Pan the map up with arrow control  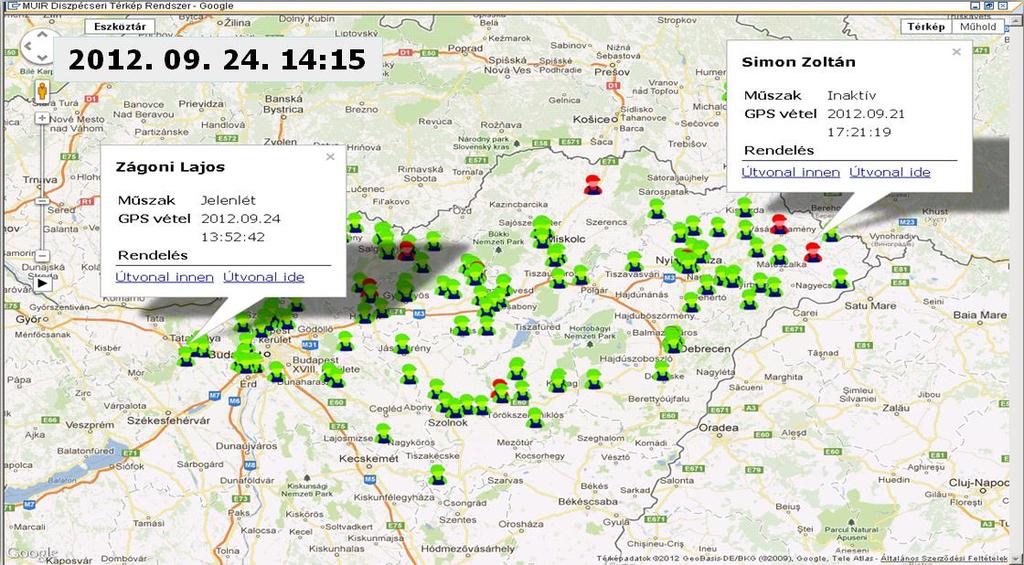coord(42,34)
